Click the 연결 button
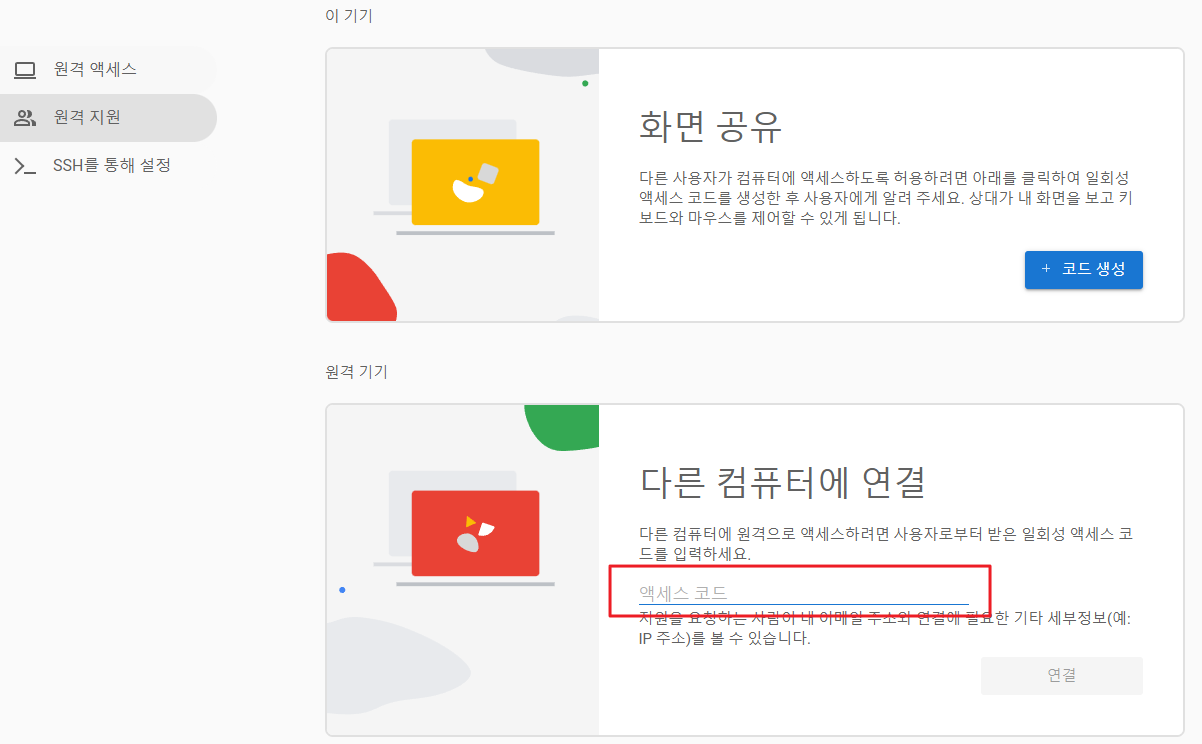 click(x=1061, y=675)
